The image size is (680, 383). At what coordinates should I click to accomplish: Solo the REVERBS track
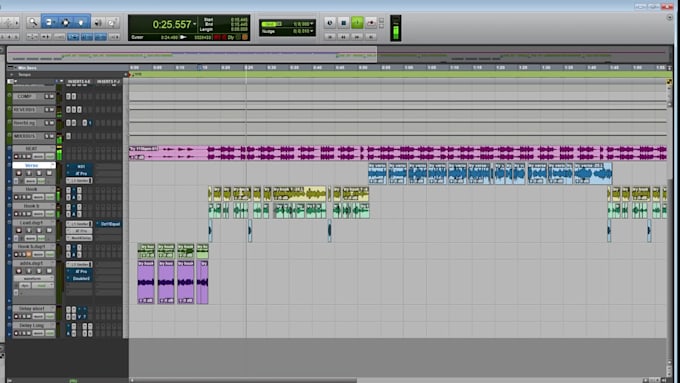[x=47, y=110]
